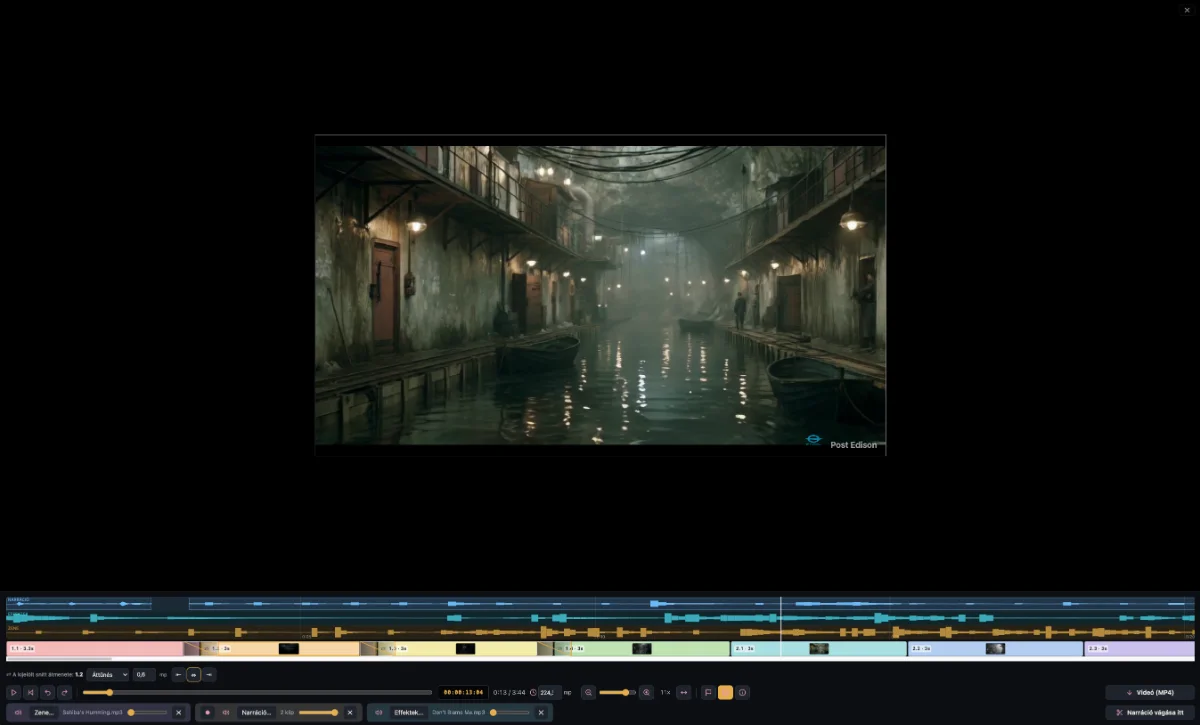Click the orange music waveform track
Viewport: 1200px width, 725px height.
coord(600,632)
